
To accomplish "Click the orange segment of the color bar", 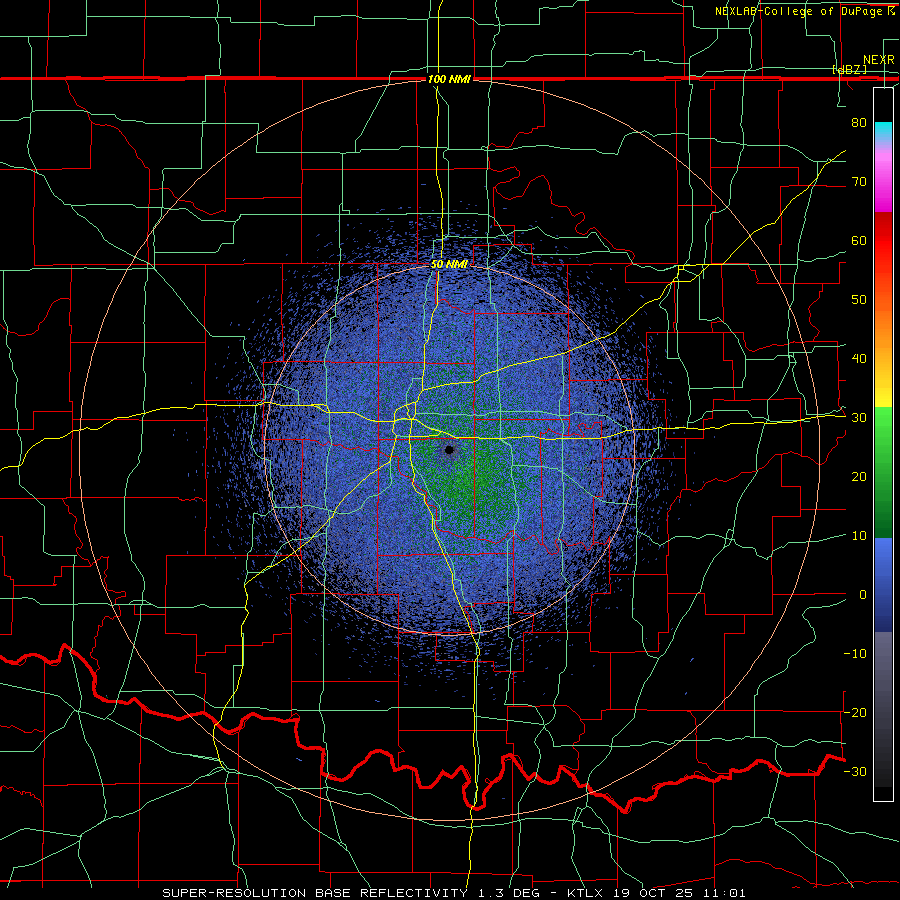I will (883, 327).
